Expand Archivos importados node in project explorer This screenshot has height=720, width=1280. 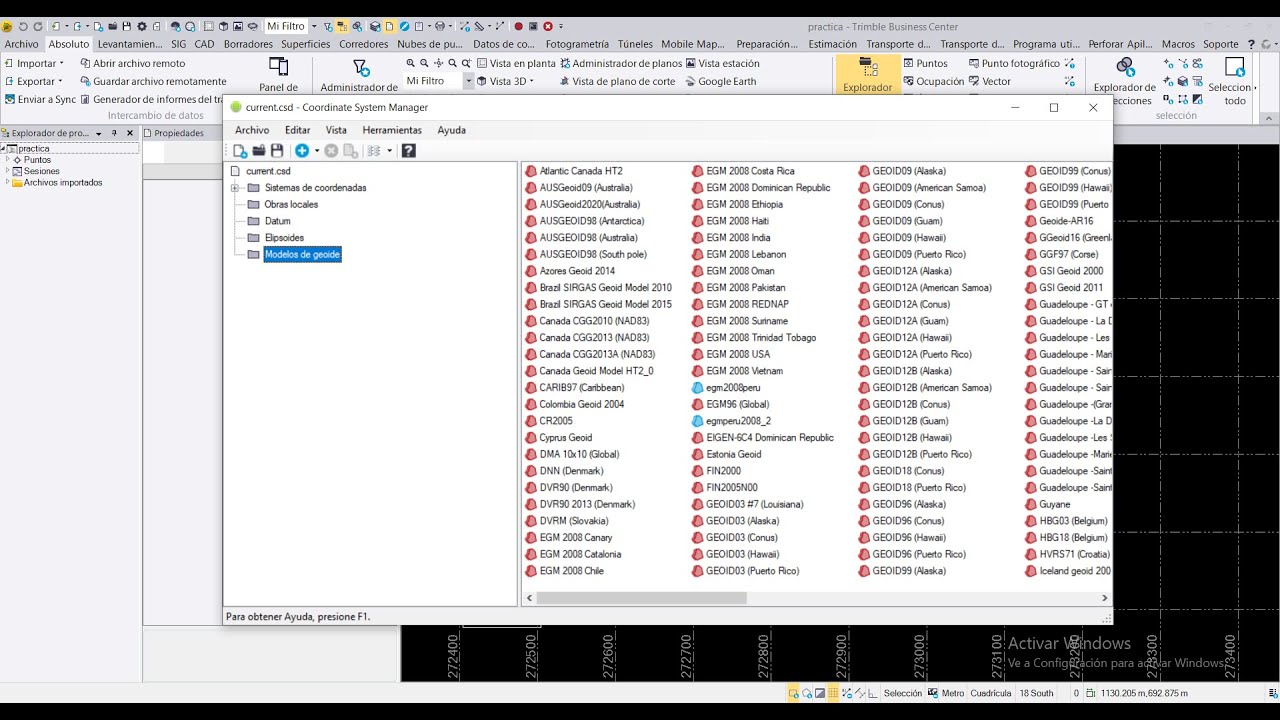(8, 183)
